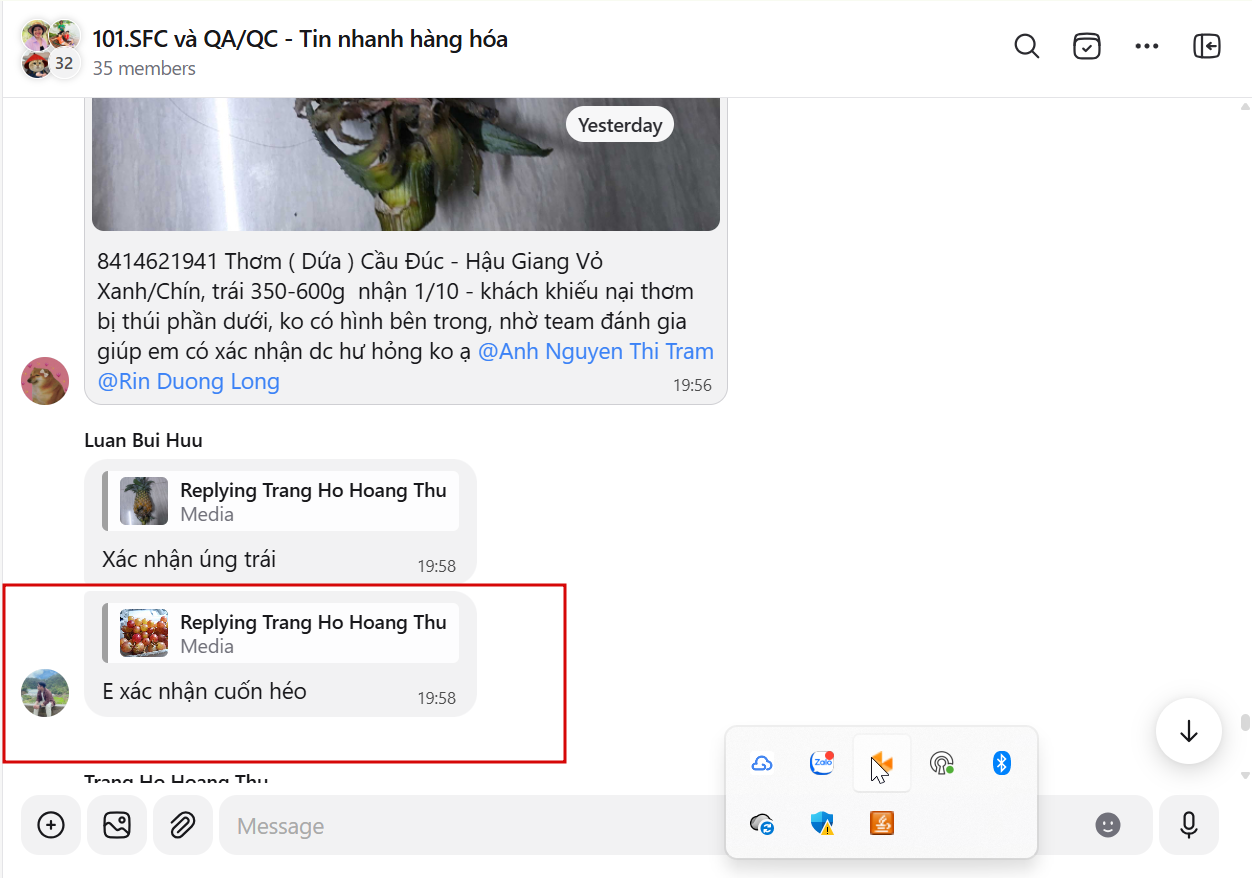The height and width of the screenshot is (878, 1252).
Task: Open the quoted reply with the pineapple thumbnail
Action: point(281,501)
